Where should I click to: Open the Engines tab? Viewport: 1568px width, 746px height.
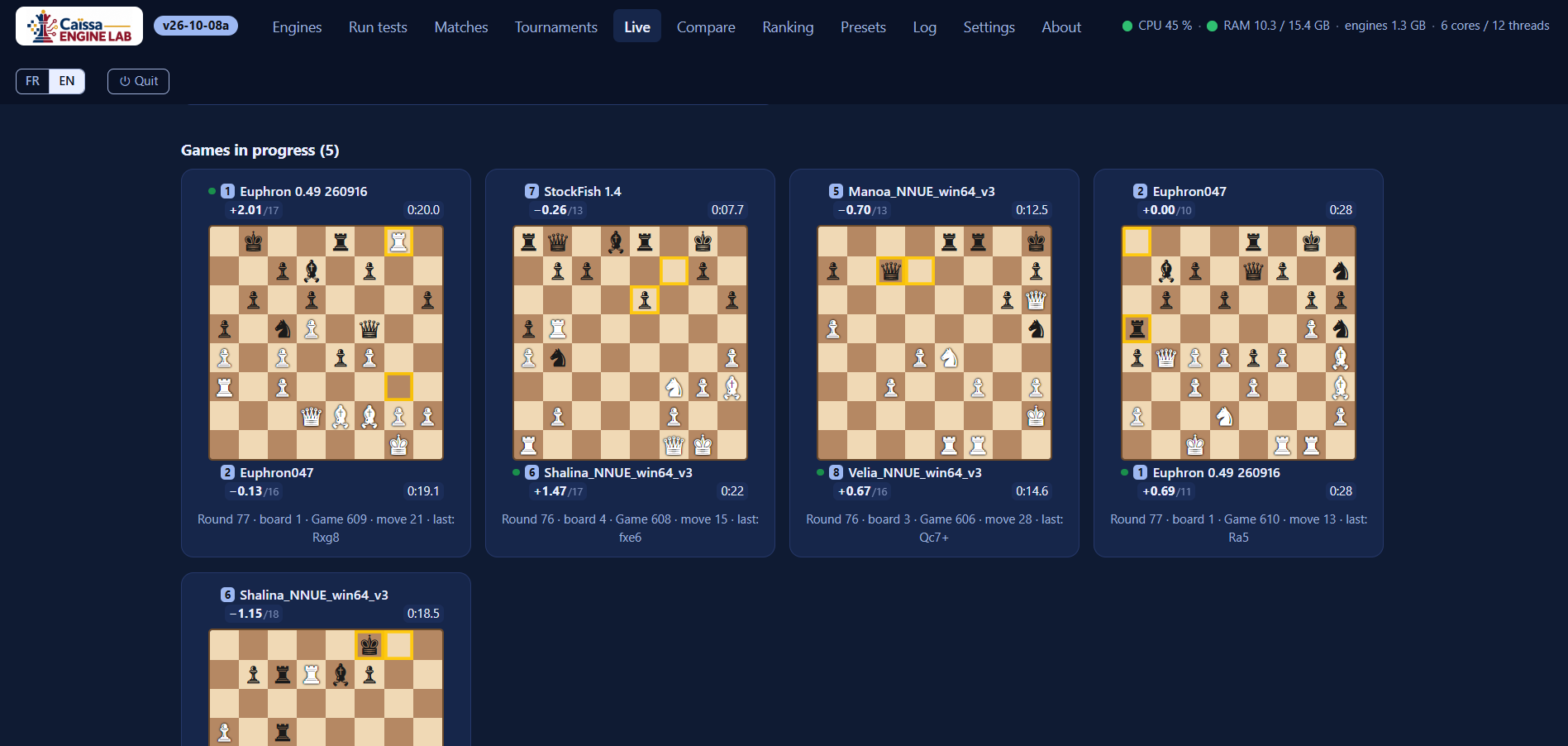298,26
